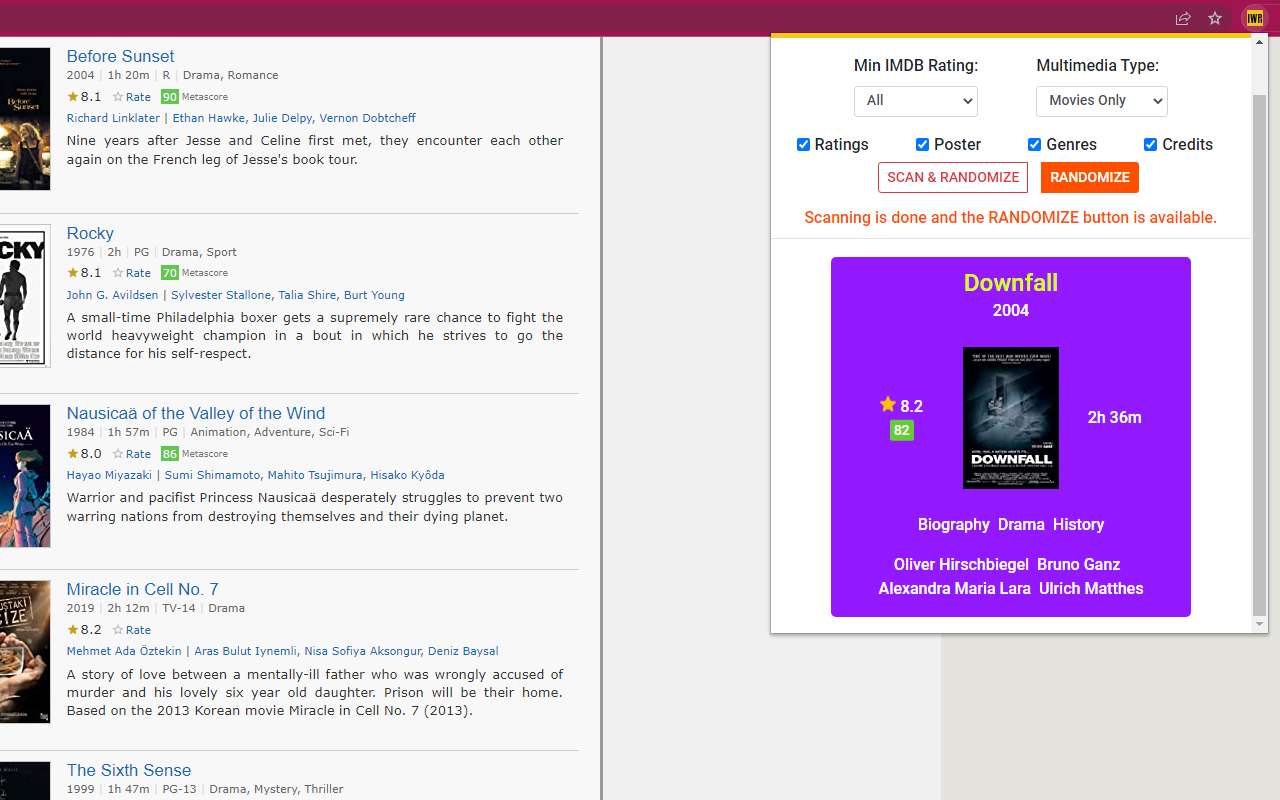The image size is (1280, 800).
Task: Click the History genre in Downfall card
Action: (1078, 525)
